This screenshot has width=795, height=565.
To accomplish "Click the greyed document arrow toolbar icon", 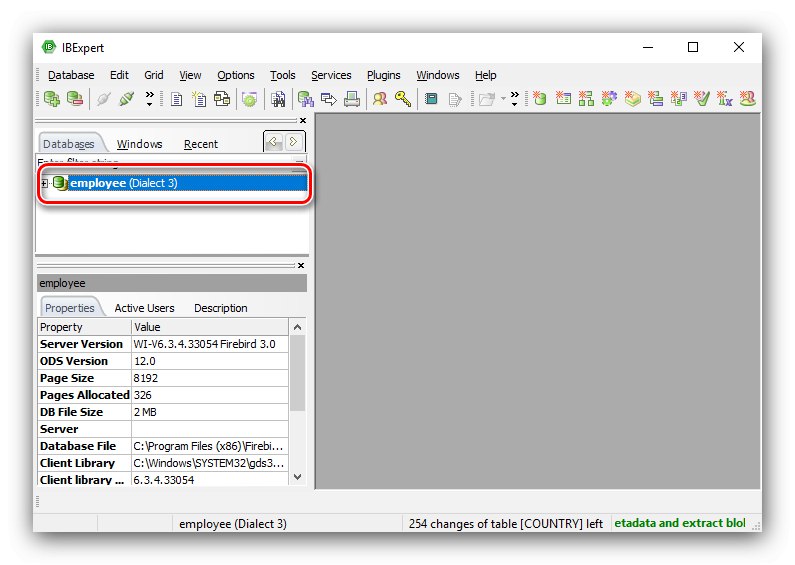I will 455,98.
